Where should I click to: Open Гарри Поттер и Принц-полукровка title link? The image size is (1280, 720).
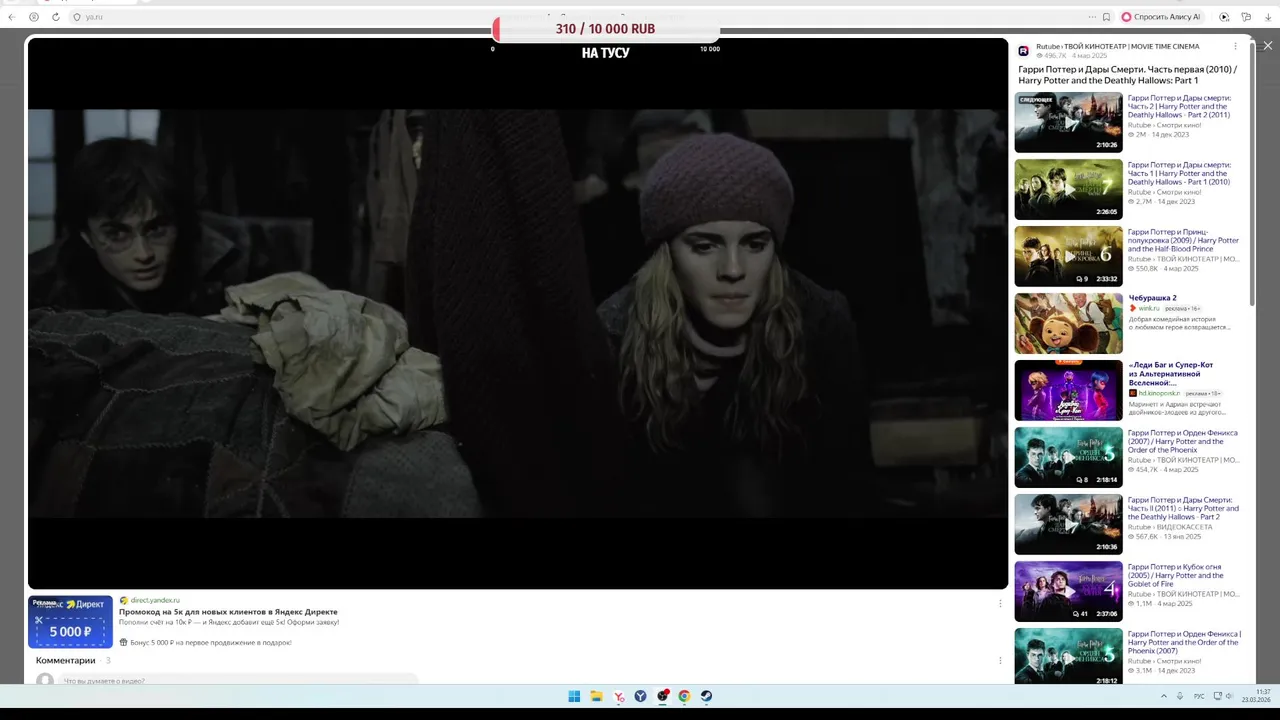(1183, 240)
